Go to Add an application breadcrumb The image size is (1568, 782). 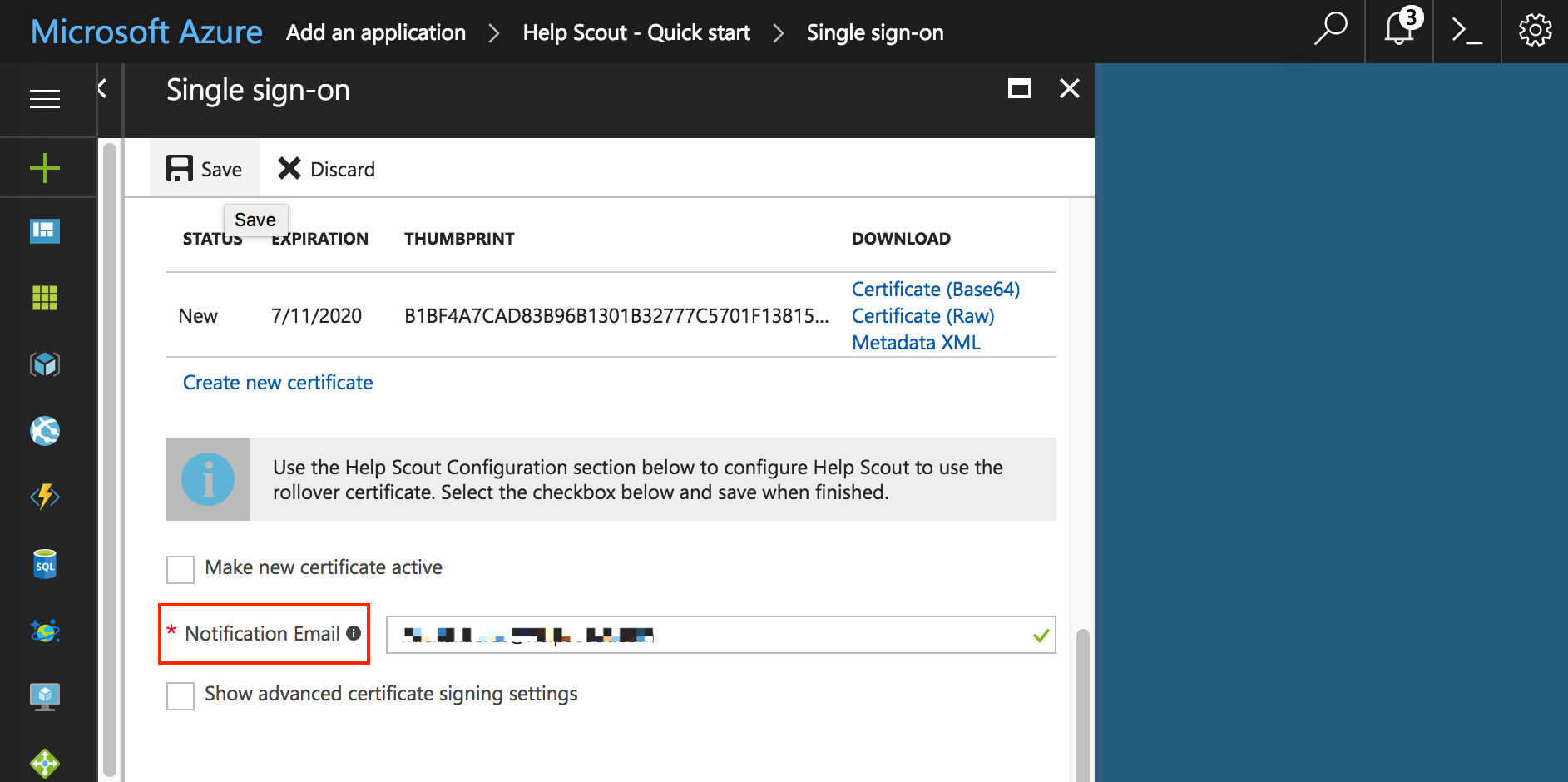coord(376,32)
